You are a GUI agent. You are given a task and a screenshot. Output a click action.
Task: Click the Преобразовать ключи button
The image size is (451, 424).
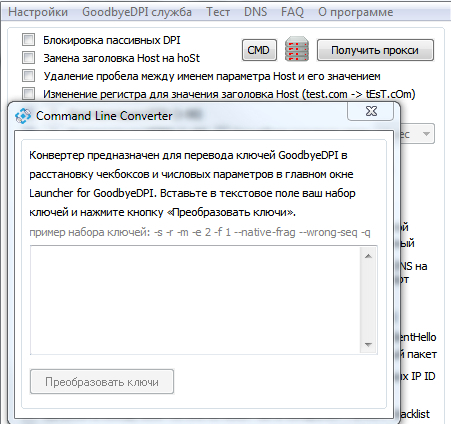point(102,382)
